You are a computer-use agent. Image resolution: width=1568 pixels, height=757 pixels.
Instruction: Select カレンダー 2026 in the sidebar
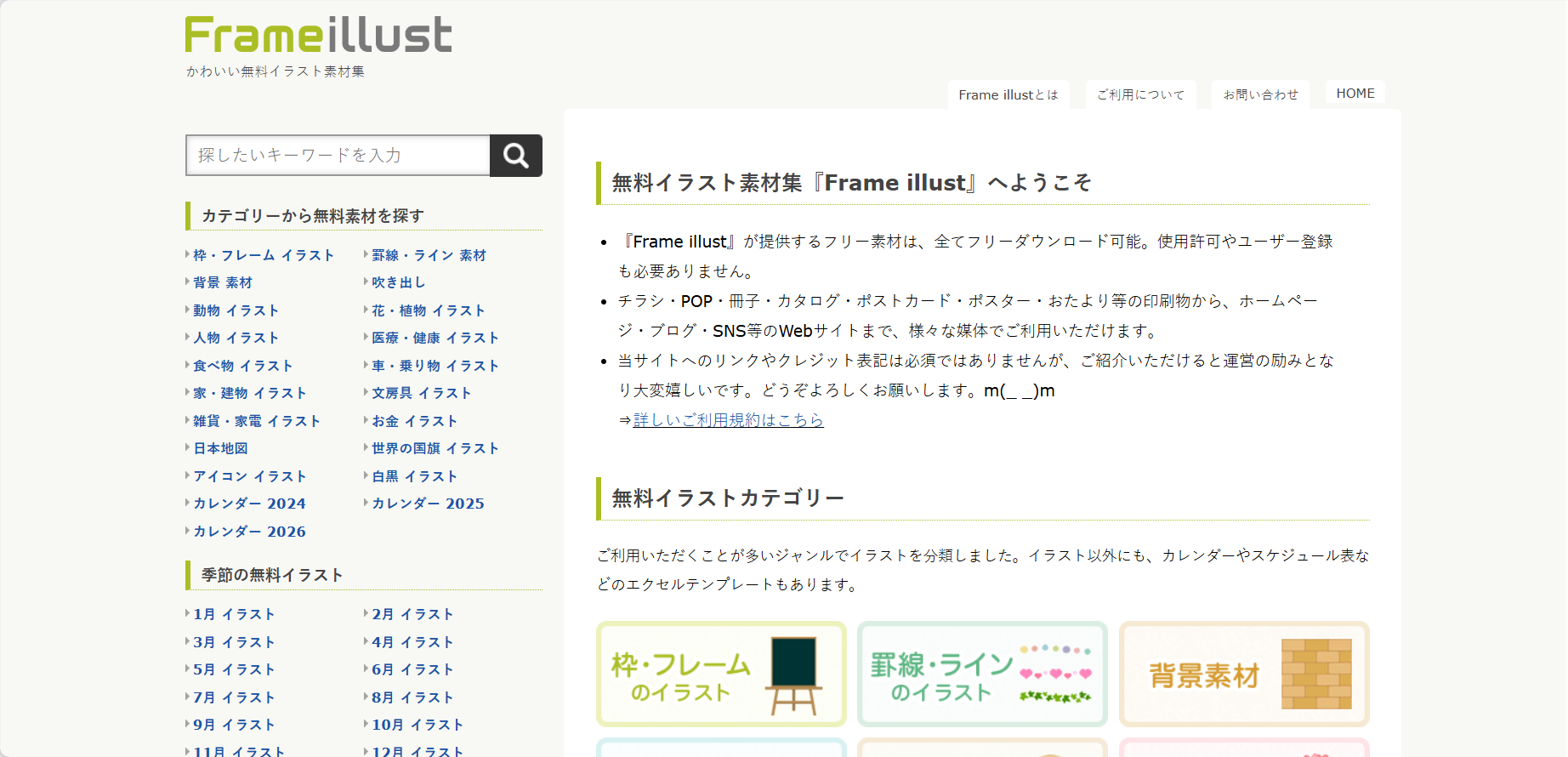249,532
